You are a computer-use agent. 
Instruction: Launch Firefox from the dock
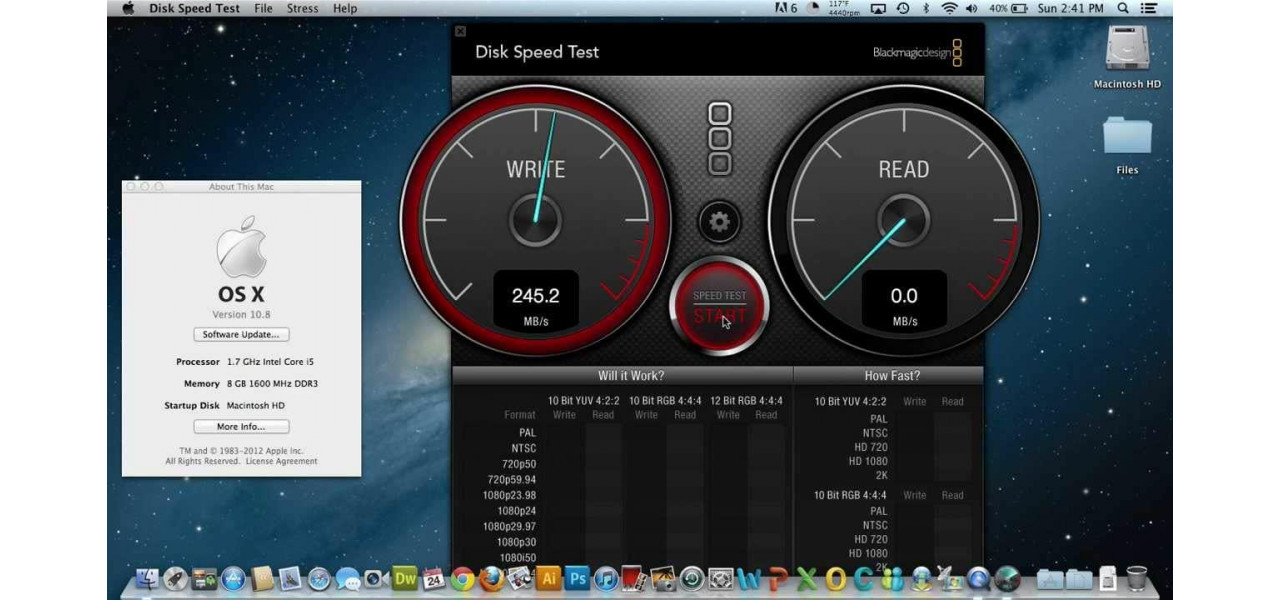pos(491,577)
